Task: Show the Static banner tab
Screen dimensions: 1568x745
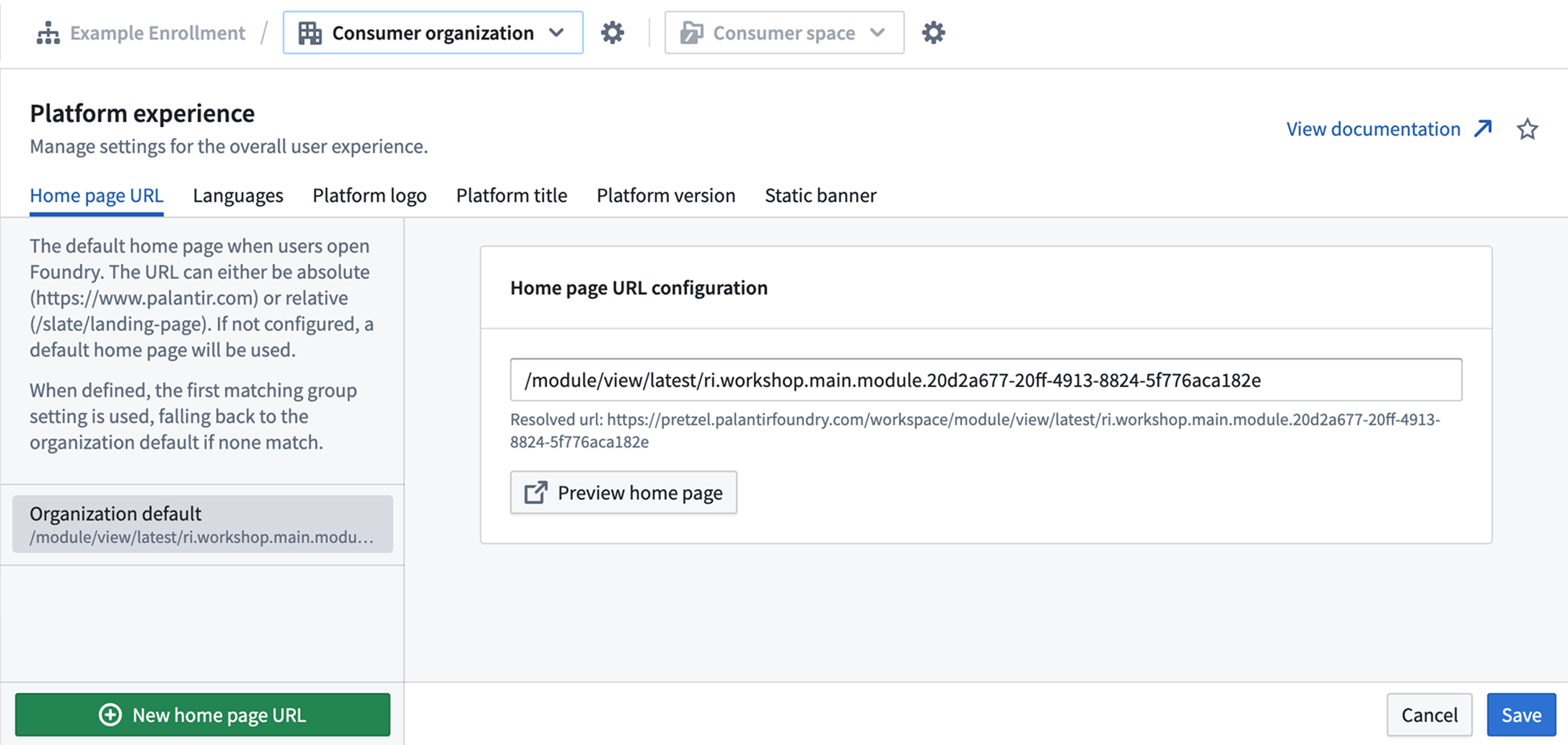Action: coord(820,196)
